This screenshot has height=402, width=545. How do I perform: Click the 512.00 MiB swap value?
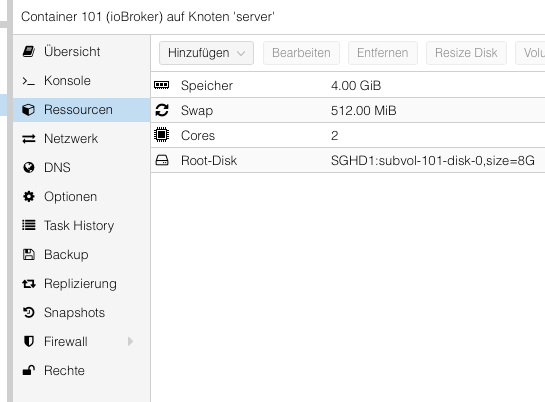click(364, 110)
